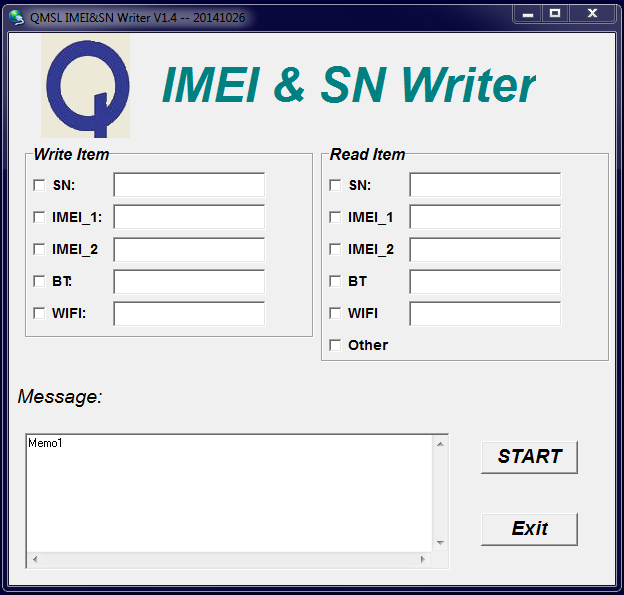Select the Write Item IMEI_2 text box
Screen dimensions: 624x595
click(x=189, y=250)
